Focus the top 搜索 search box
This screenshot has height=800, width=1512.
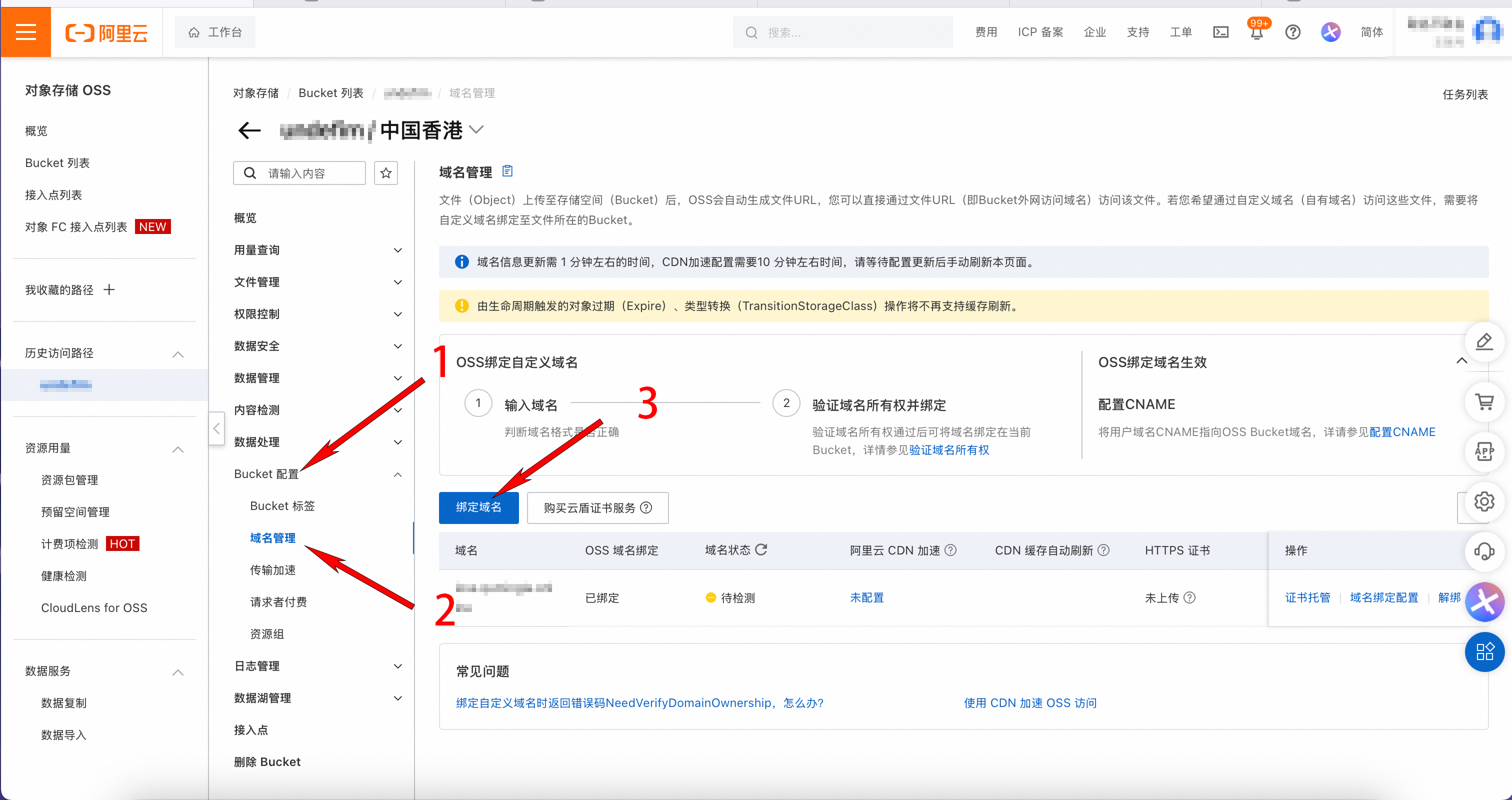click(843, 32)
